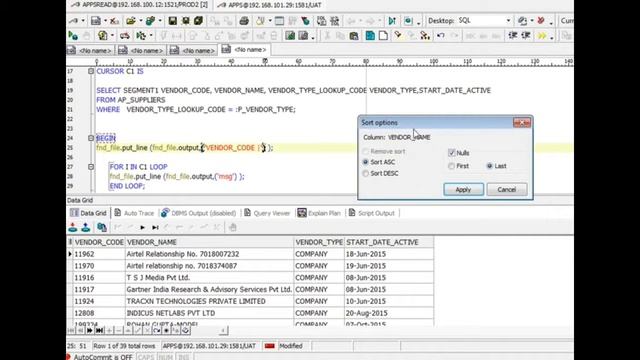The image size is (640, 360).
Task: Click the Find flashlight toolbar icon
Action: [397, 36]
